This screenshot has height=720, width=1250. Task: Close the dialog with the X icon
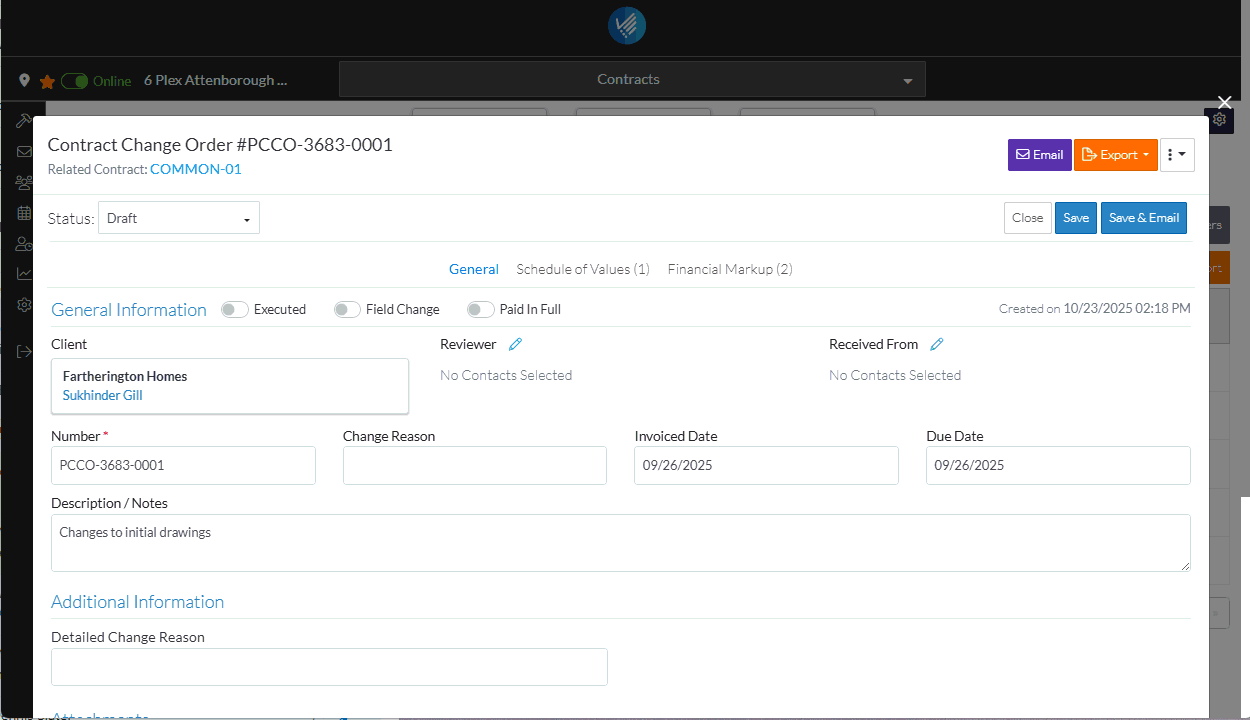[x=1225, y=102]
